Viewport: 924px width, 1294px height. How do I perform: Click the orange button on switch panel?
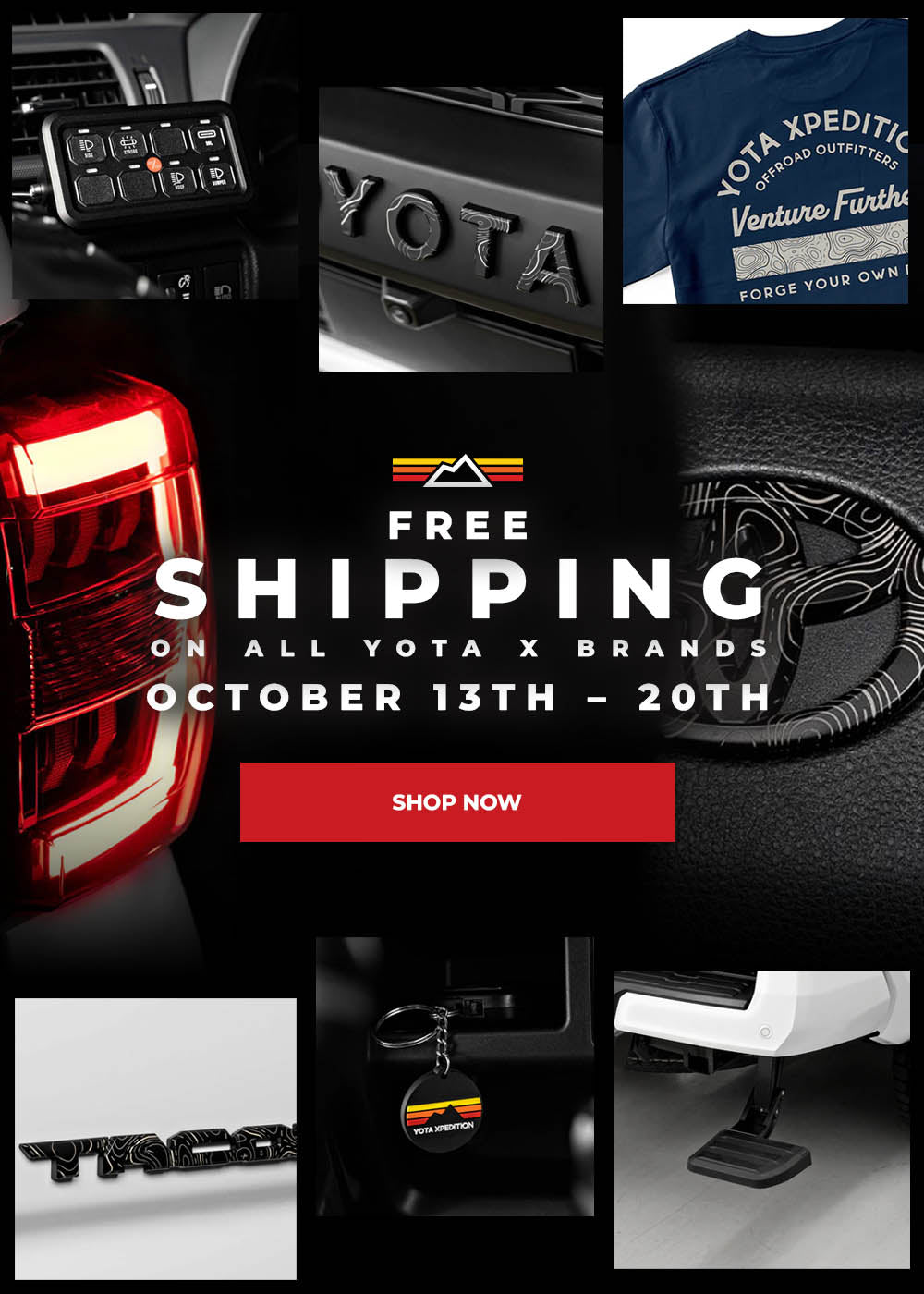153,165
